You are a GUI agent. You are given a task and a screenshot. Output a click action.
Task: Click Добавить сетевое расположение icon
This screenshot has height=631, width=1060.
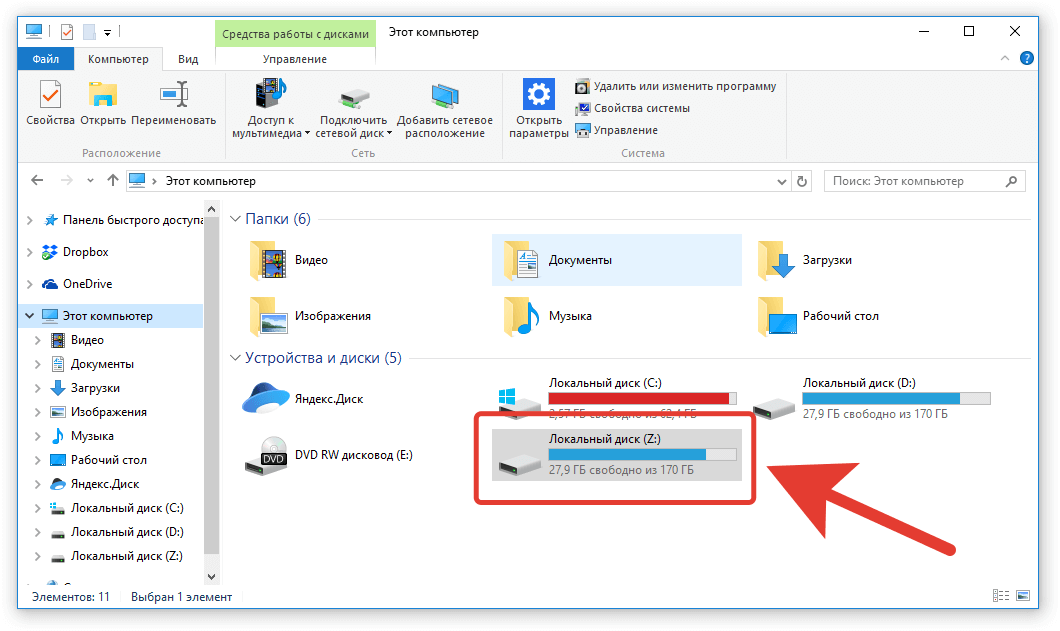click(445, 98)
